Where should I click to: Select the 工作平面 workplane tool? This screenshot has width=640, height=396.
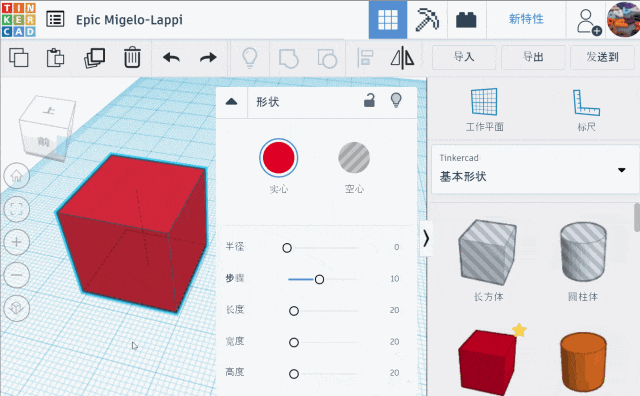pyautogui.click(x=484, y=109)
